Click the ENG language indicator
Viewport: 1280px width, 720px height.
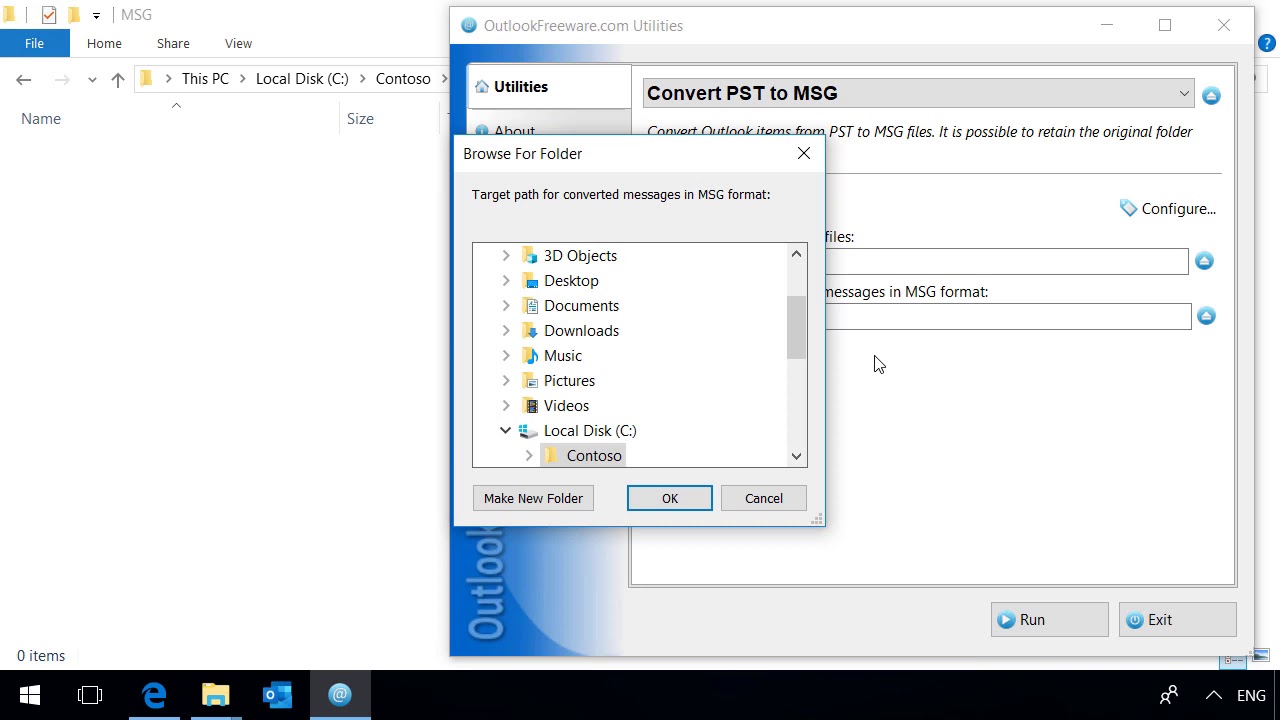(1252, 696)
